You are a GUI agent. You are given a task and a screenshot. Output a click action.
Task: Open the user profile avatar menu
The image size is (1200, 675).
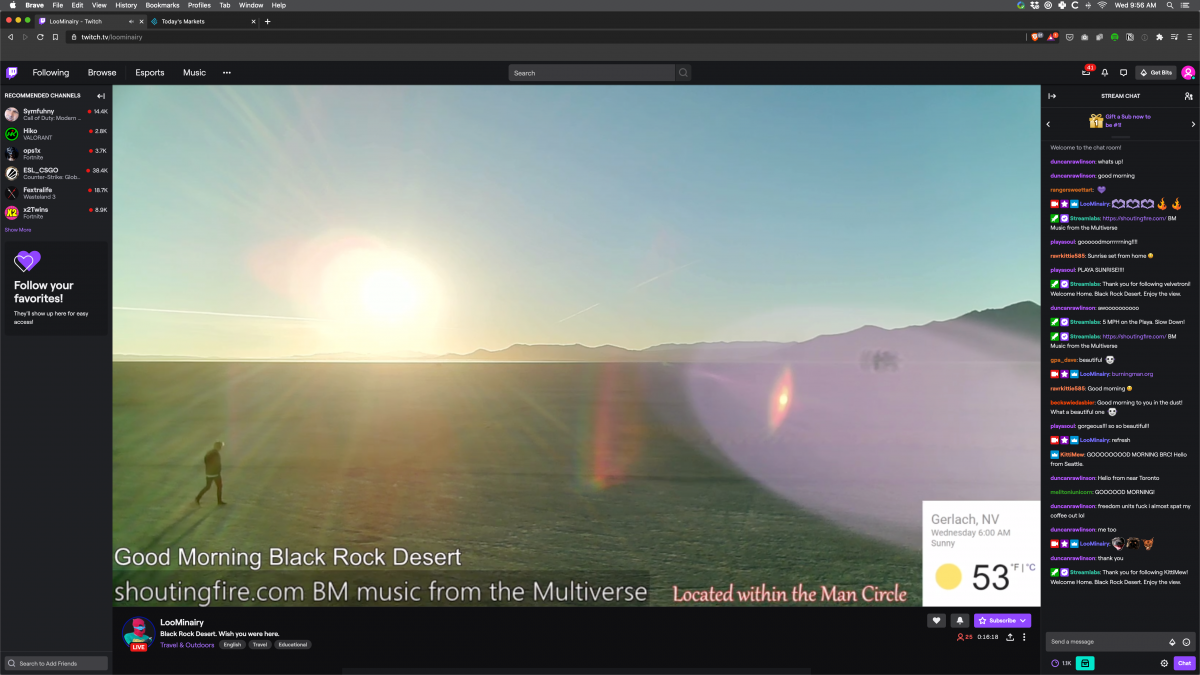pos(1188,72)
